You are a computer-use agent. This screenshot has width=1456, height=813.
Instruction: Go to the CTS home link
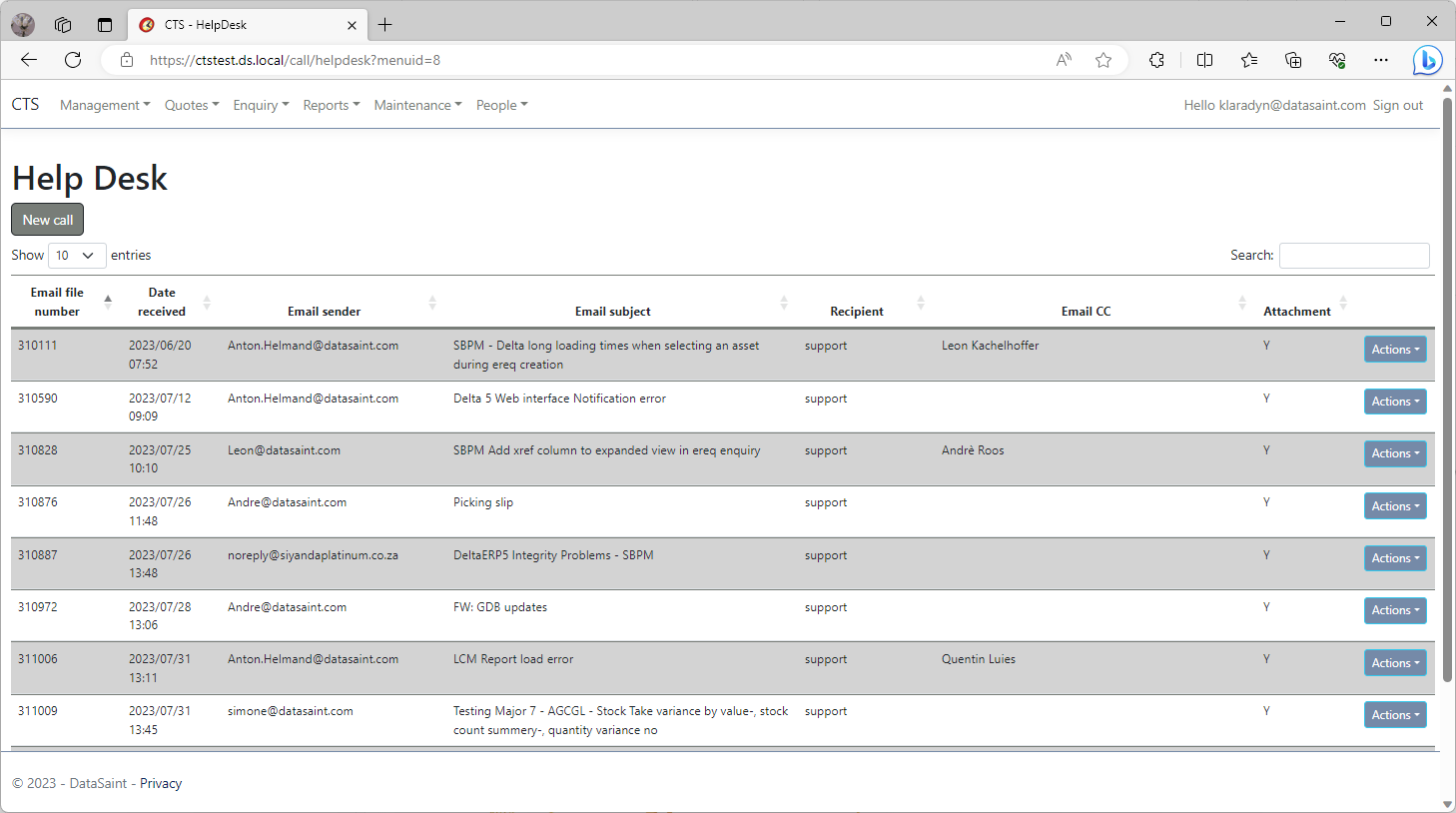click(x=25, y=104)
